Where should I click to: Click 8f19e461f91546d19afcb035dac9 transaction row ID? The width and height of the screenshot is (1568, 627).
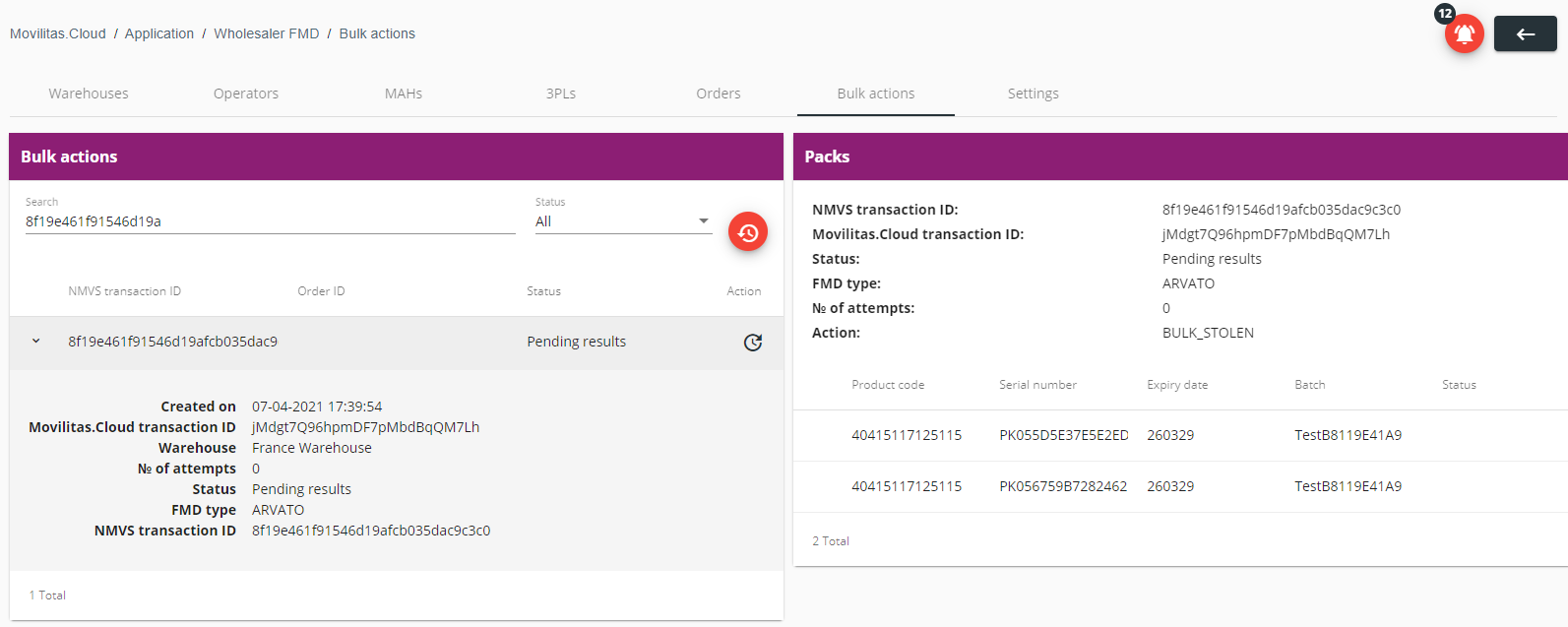(172, 342)
